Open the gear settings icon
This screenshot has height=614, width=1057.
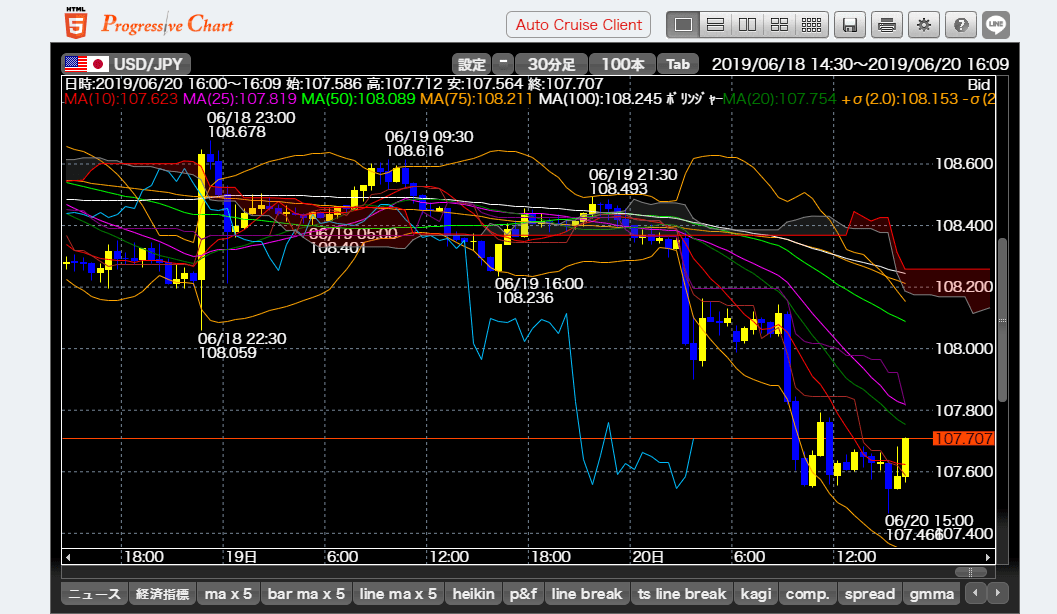(x=924, y=25)
